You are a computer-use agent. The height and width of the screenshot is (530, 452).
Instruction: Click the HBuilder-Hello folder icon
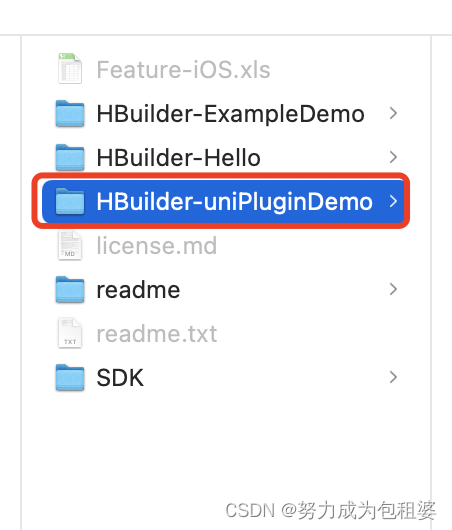(x=70, y=158)
